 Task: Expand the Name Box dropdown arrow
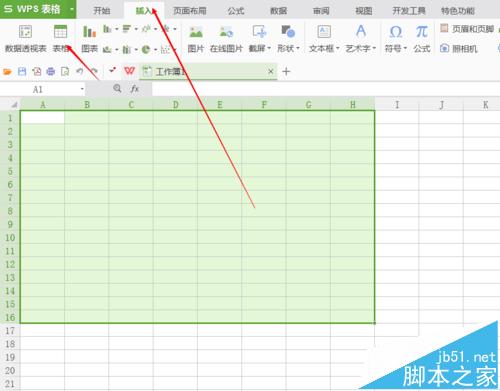[x=82, y=89]
